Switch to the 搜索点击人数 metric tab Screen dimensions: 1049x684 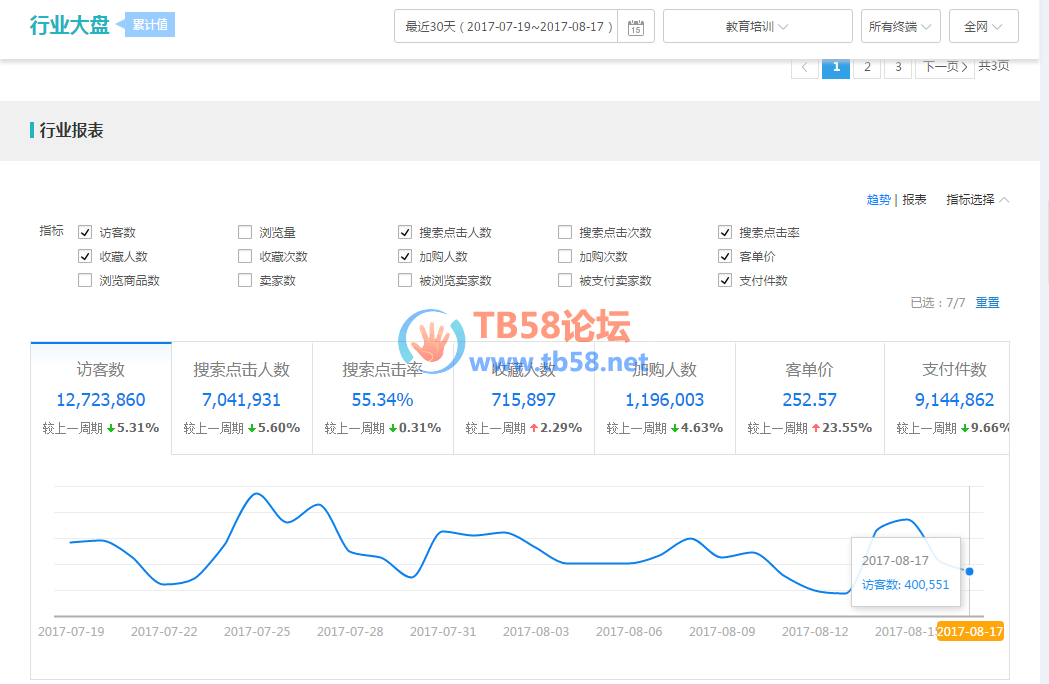click(242, 398)
